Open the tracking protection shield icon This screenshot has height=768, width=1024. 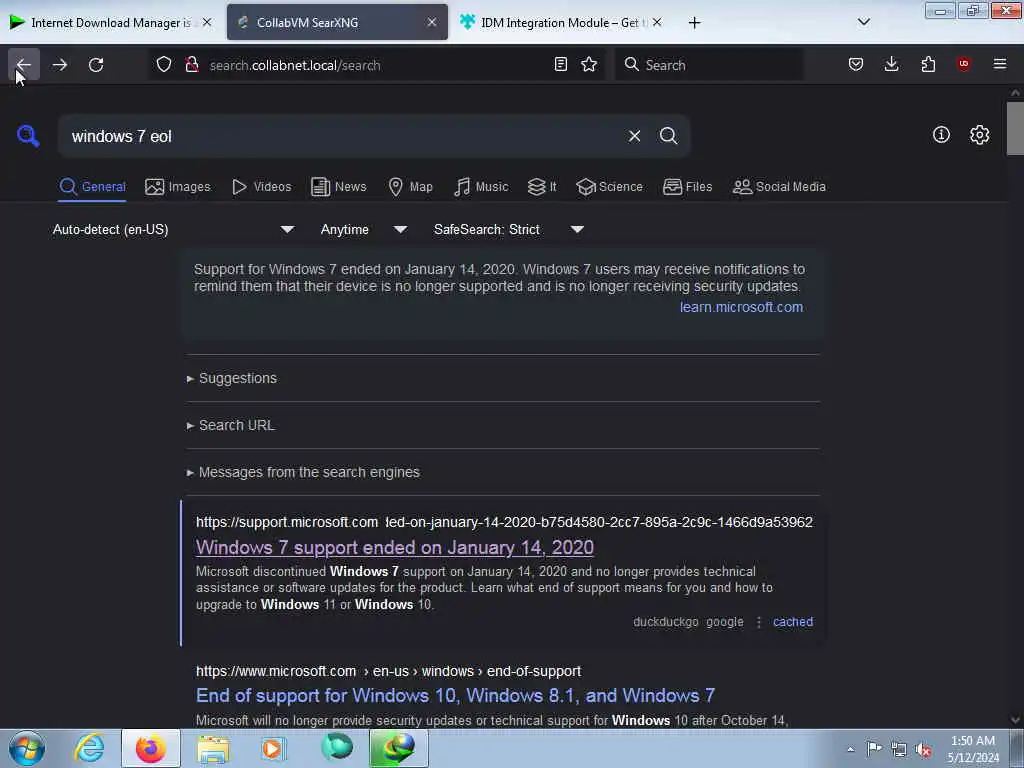point(164,65)
